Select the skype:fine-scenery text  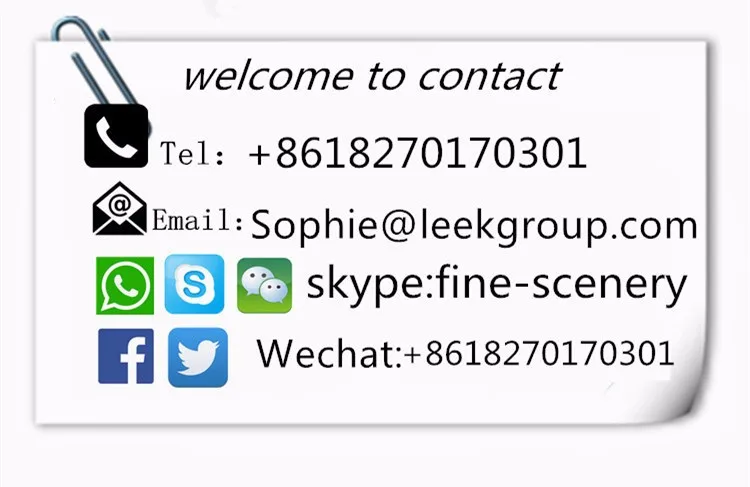click(496, 285)
